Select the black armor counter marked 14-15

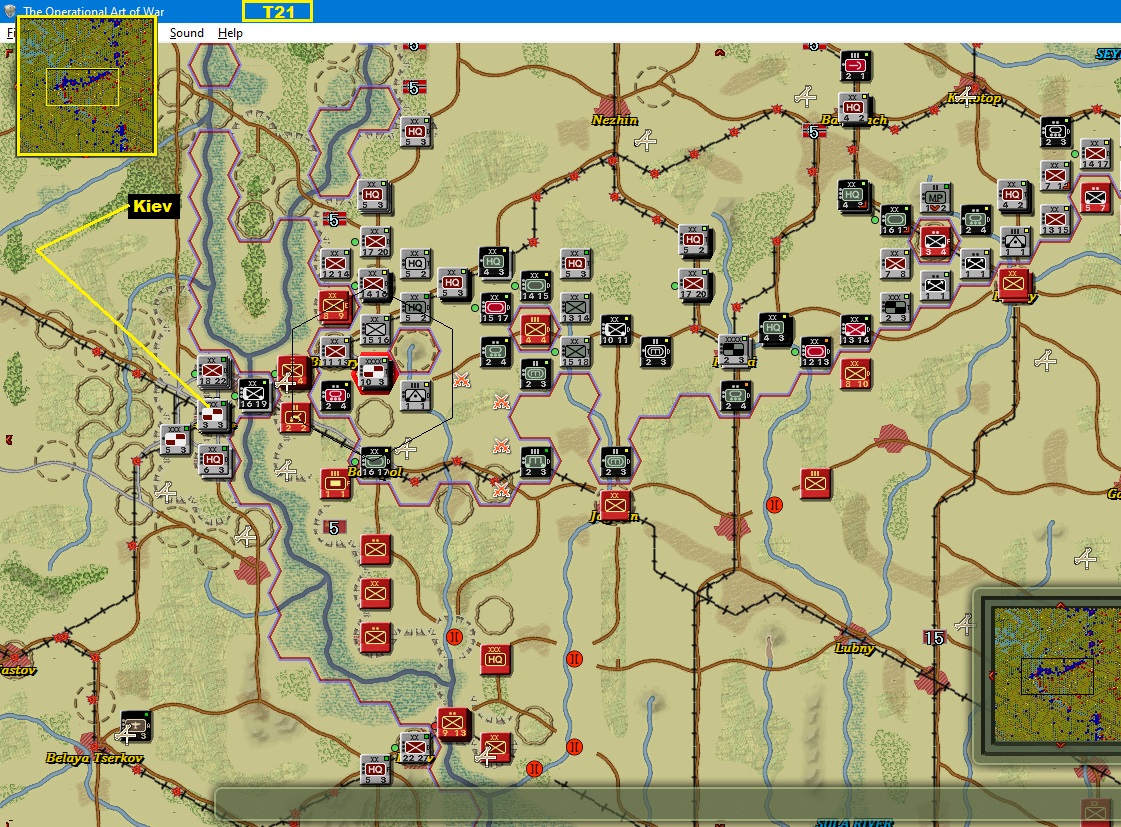(x=535, y=286)
